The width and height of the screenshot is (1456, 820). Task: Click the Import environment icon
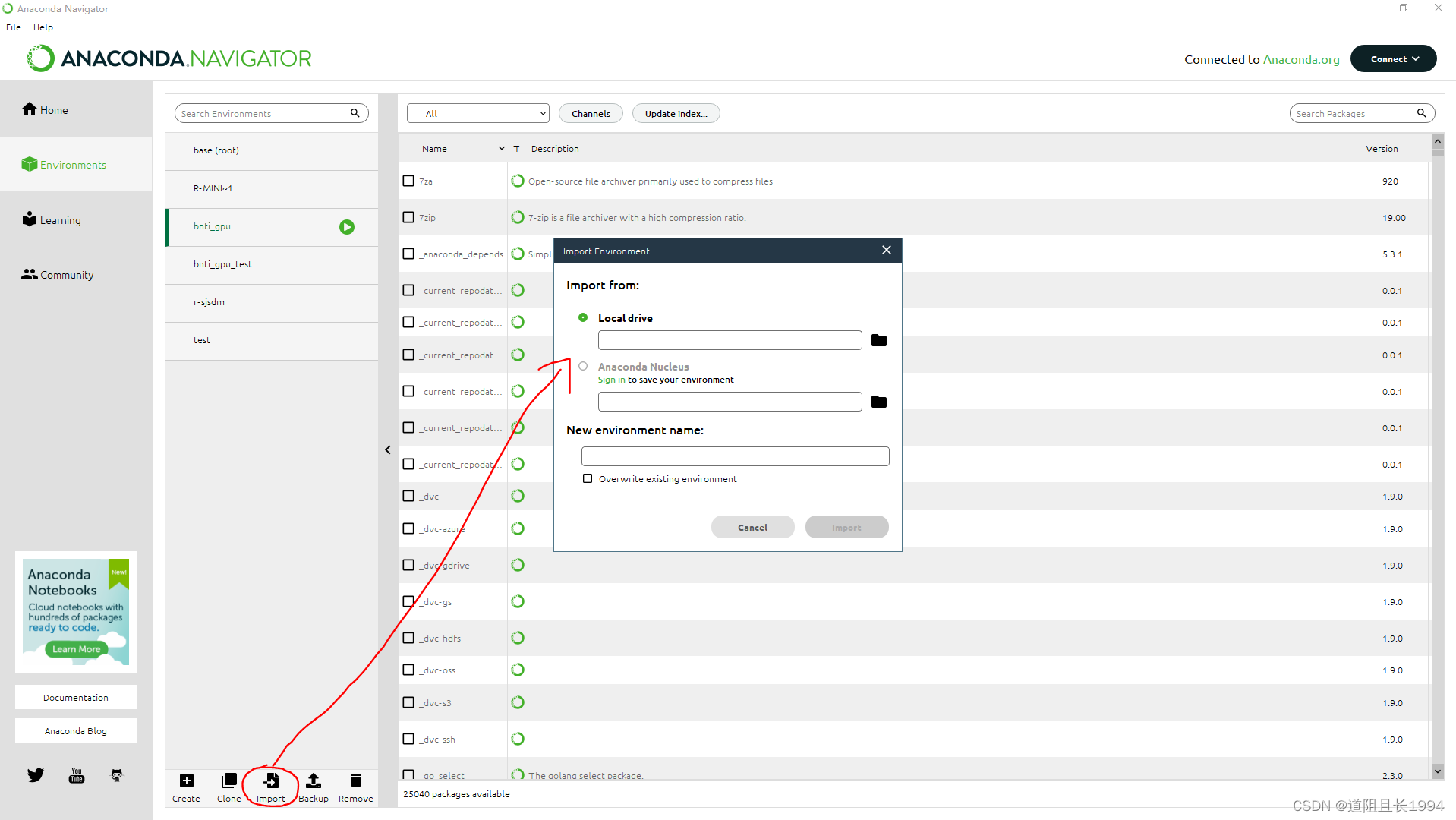271,781
